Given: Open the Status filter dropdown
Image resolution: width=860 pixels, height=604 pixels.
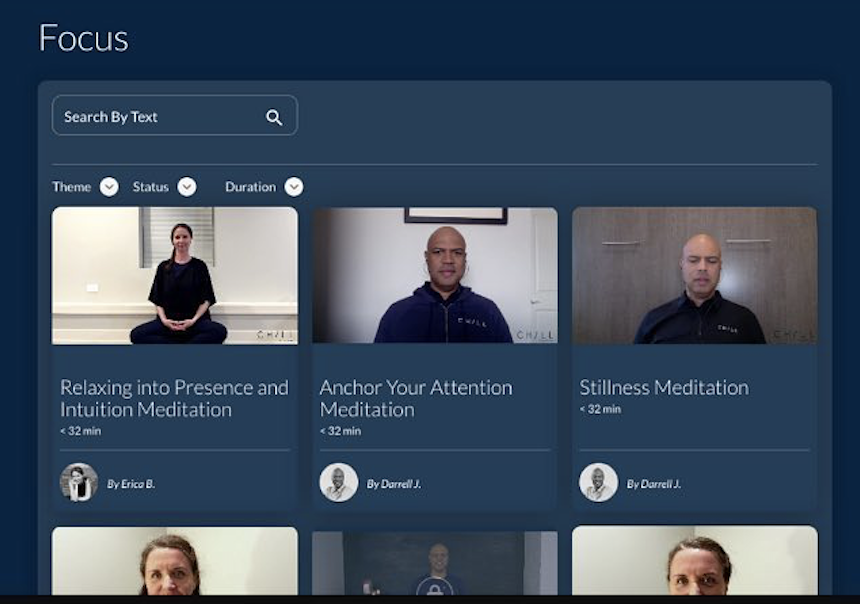Looking at the screenshot, I should (187, 187).
